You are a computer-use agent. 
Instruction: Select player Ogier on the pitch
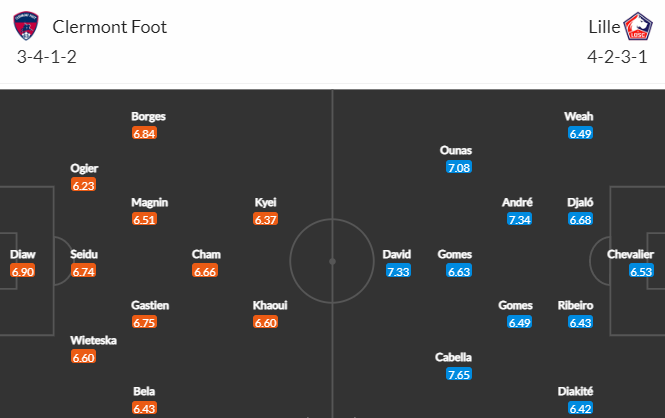pos(84,168)
